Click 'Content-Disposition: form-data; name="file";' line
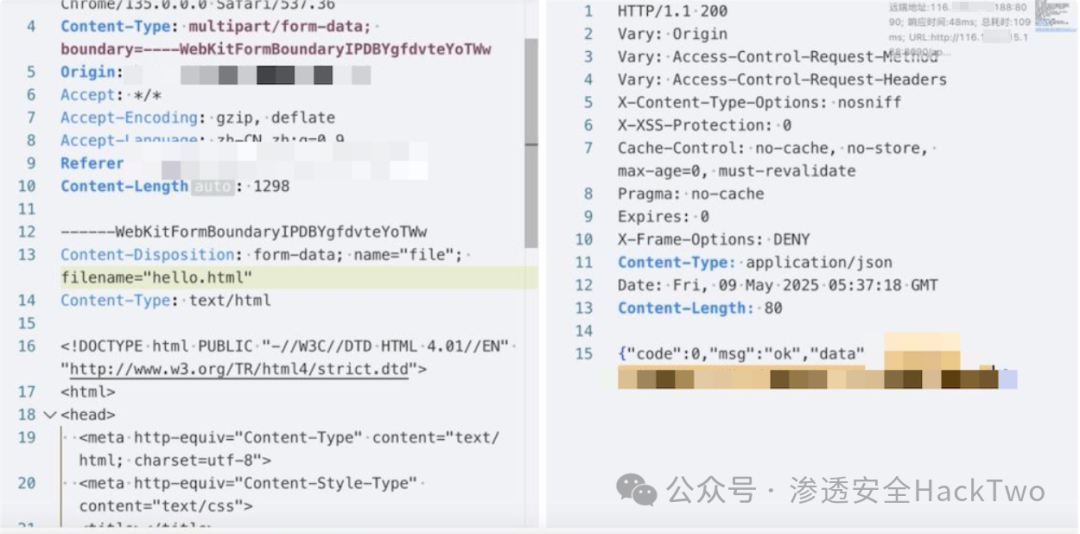The width and height of the screenshot is (1080, 534). tap(262, 254)
